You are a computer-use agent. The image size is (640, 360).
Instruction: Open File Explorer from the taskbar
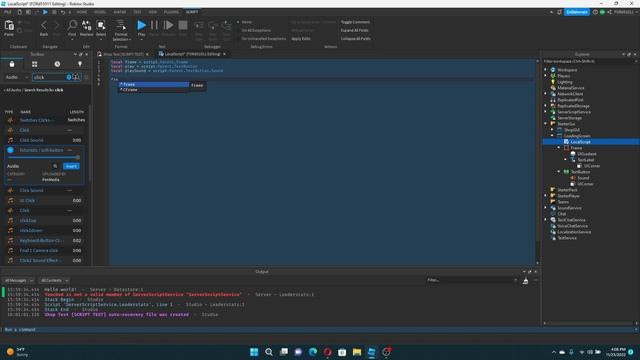pos(357,352)
